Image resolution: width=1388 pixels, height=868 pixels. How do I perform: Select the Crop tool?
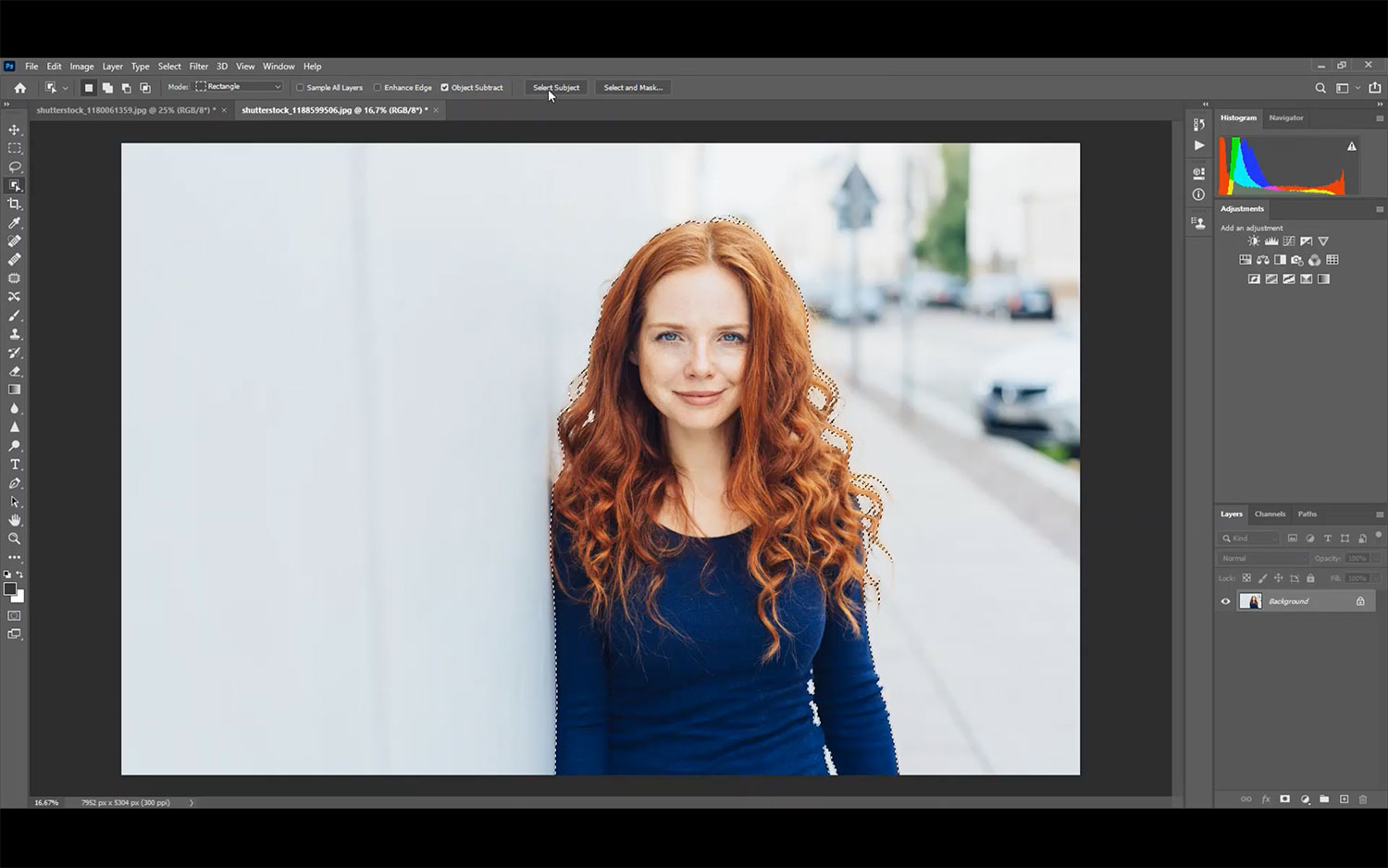pos(15,205)
